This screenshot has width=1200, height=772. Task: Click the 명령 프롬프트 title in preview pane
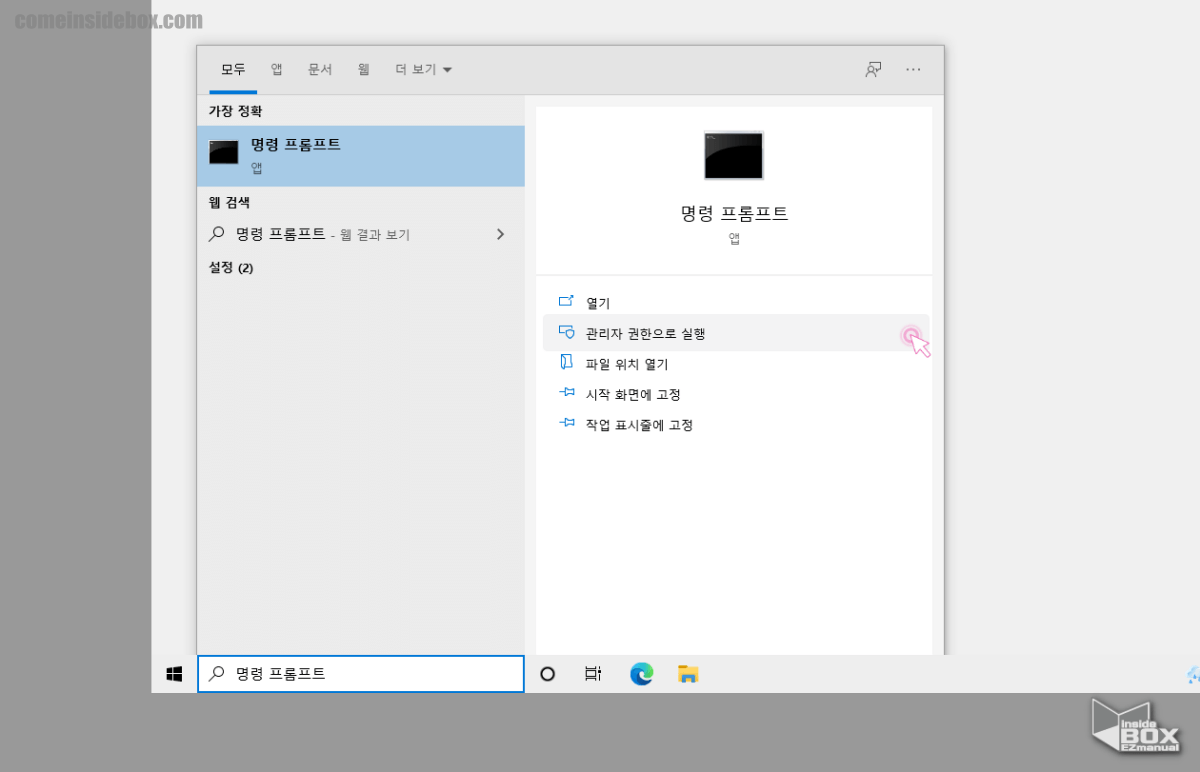734,213
